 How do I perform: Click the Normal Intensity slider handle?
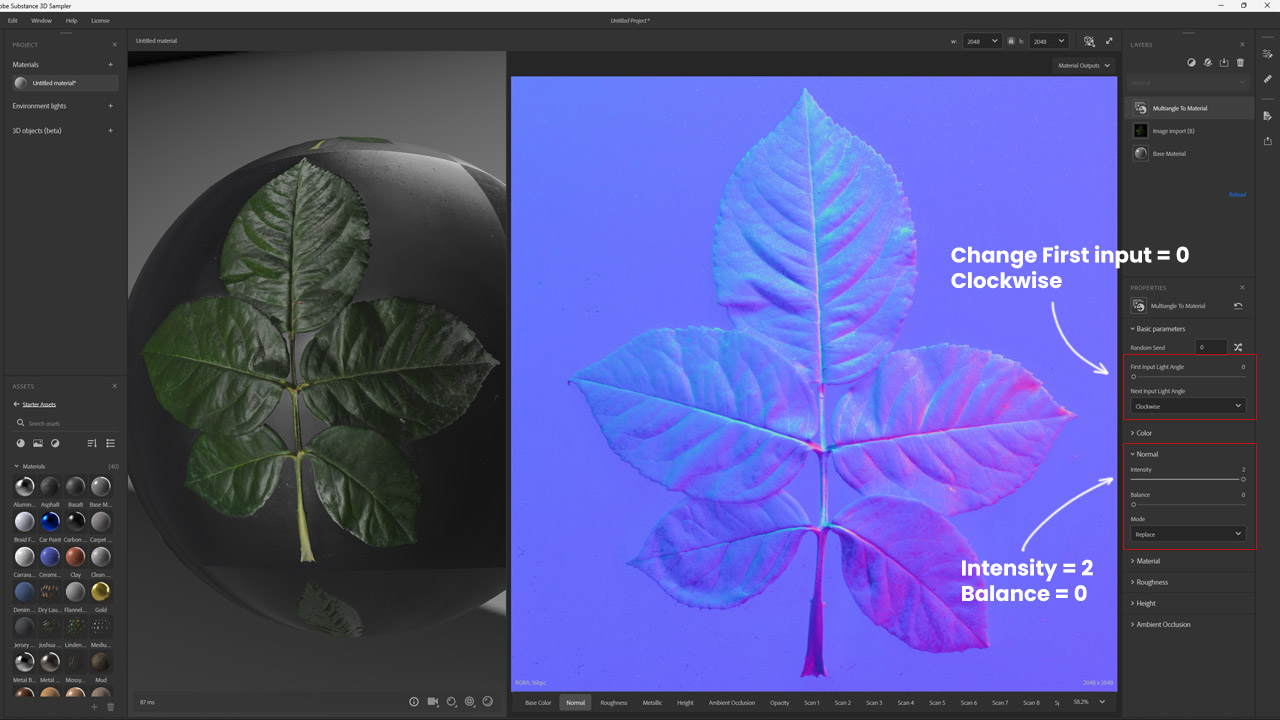[1243, 480]
